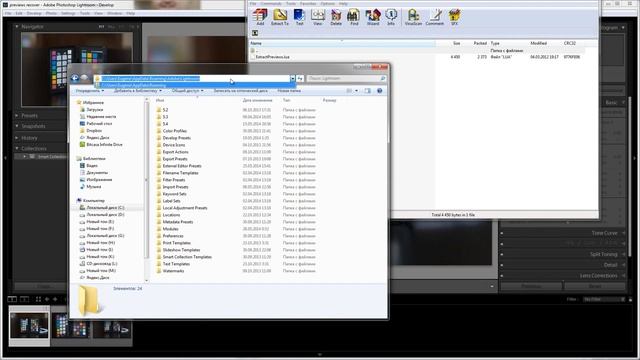Select the Develop Presets folder
The width and height of the screenshot is (640, 360).
pos(177,138)
